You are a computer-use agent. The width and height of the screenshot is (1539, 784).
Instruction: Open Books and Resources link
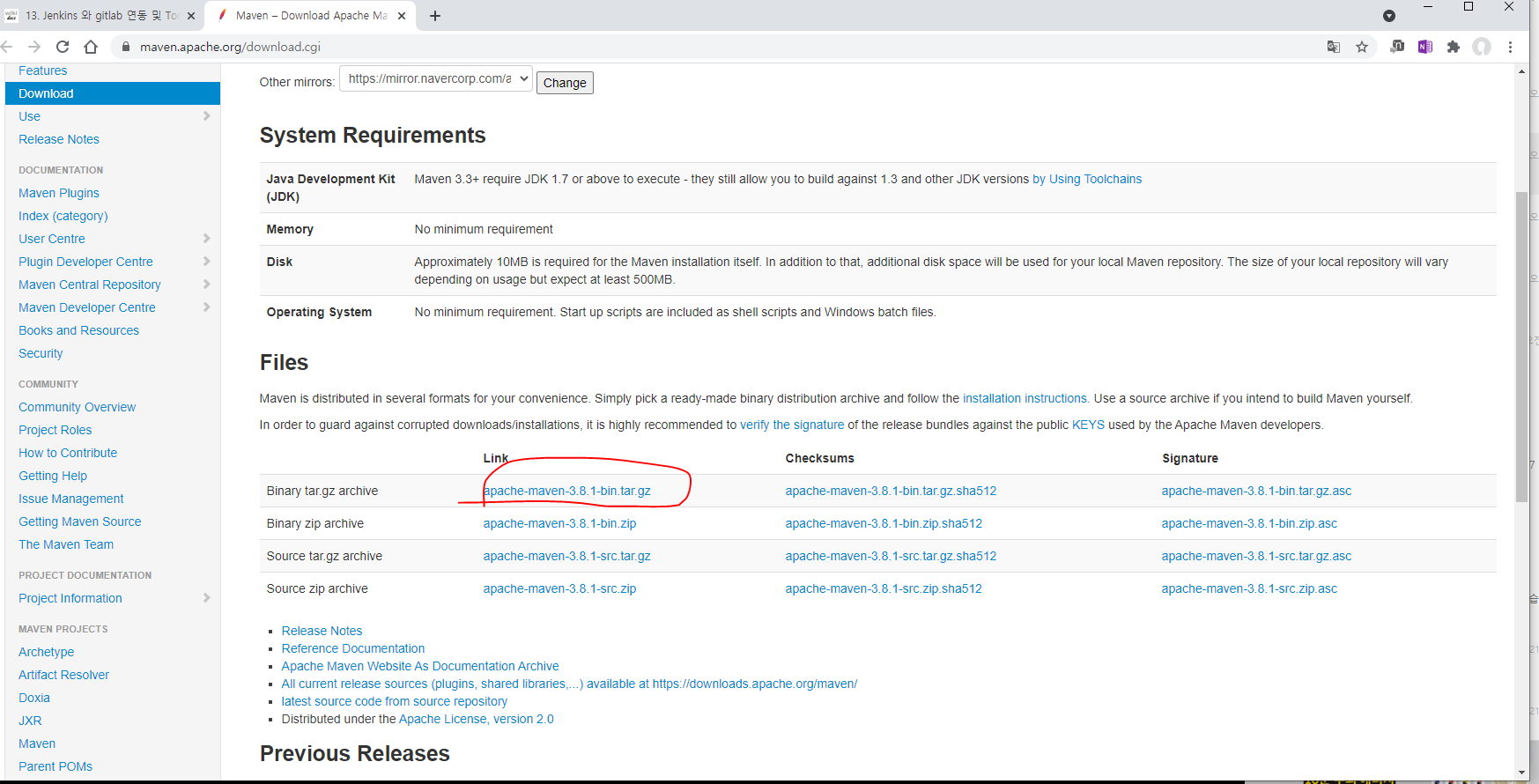[x=78, y=330]
